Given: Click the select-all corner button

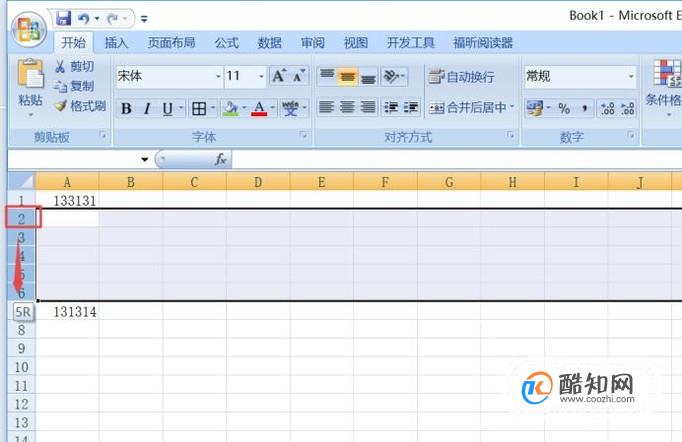Looking at the screenshot, I should click(x=22, y=181).
